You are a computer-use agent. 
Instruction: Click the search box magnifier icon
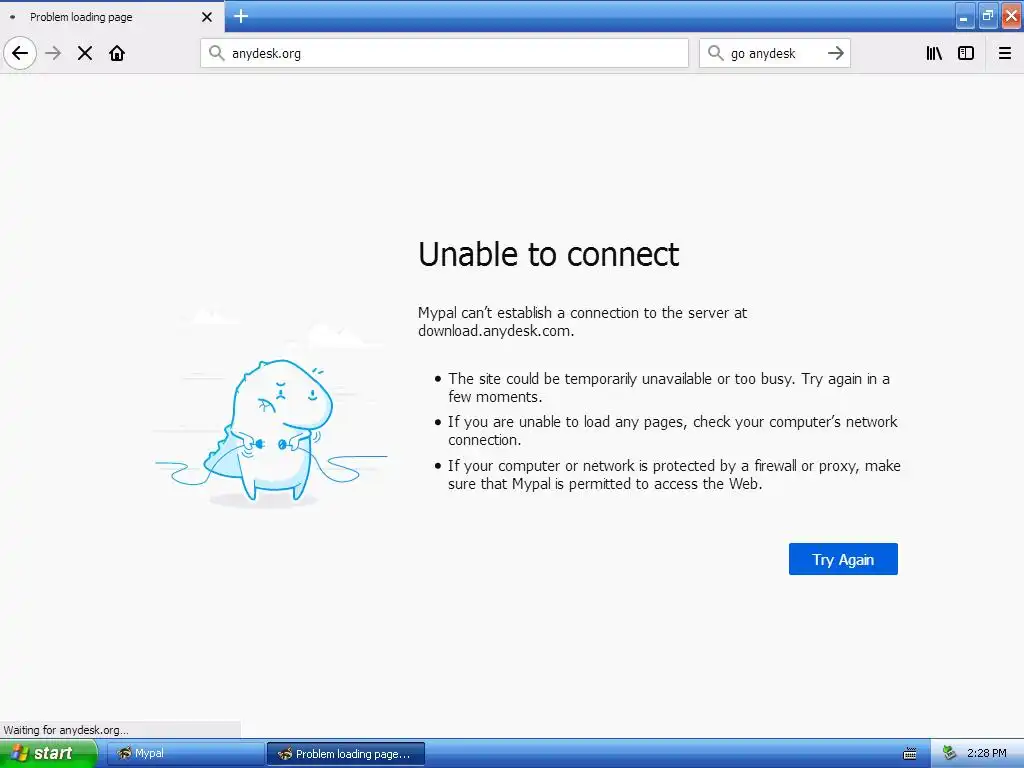[716, 53]
